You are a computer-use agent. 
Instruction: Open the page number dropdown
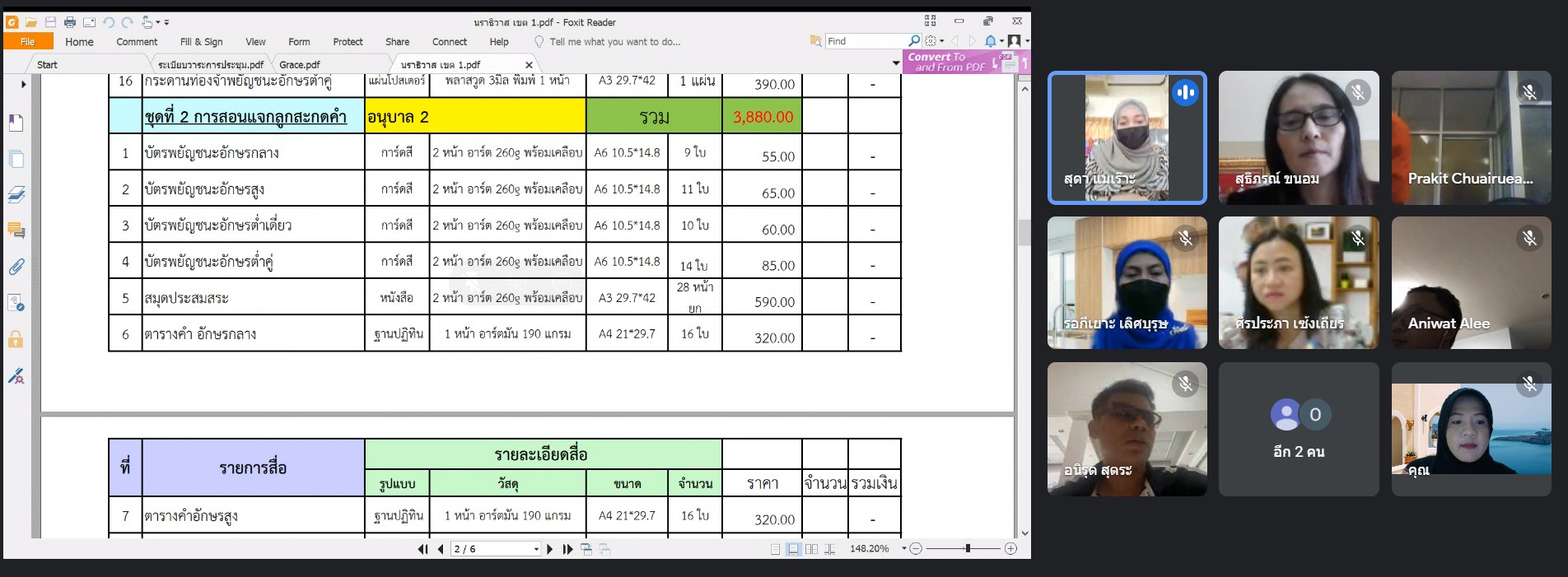click(x=536, y=549)
